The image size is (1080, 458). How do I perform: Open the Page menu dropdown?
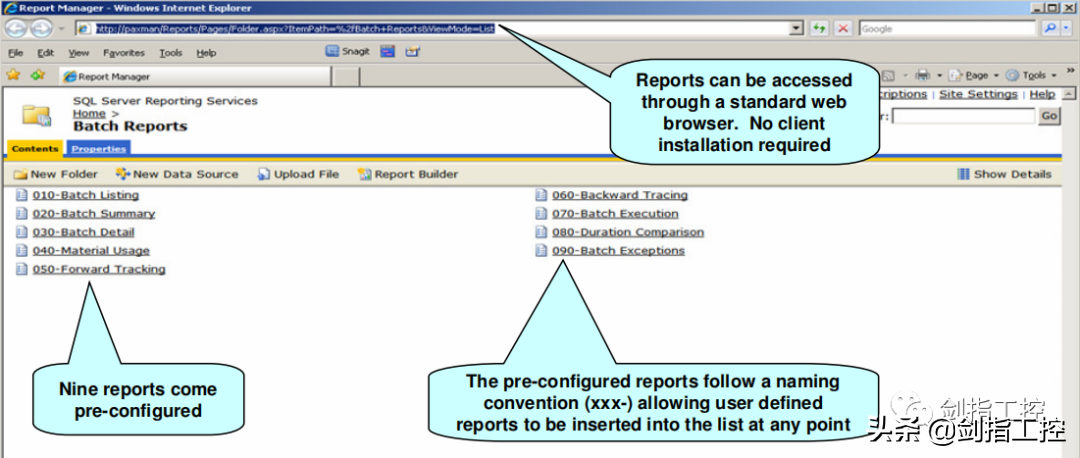tap(970, 75)
